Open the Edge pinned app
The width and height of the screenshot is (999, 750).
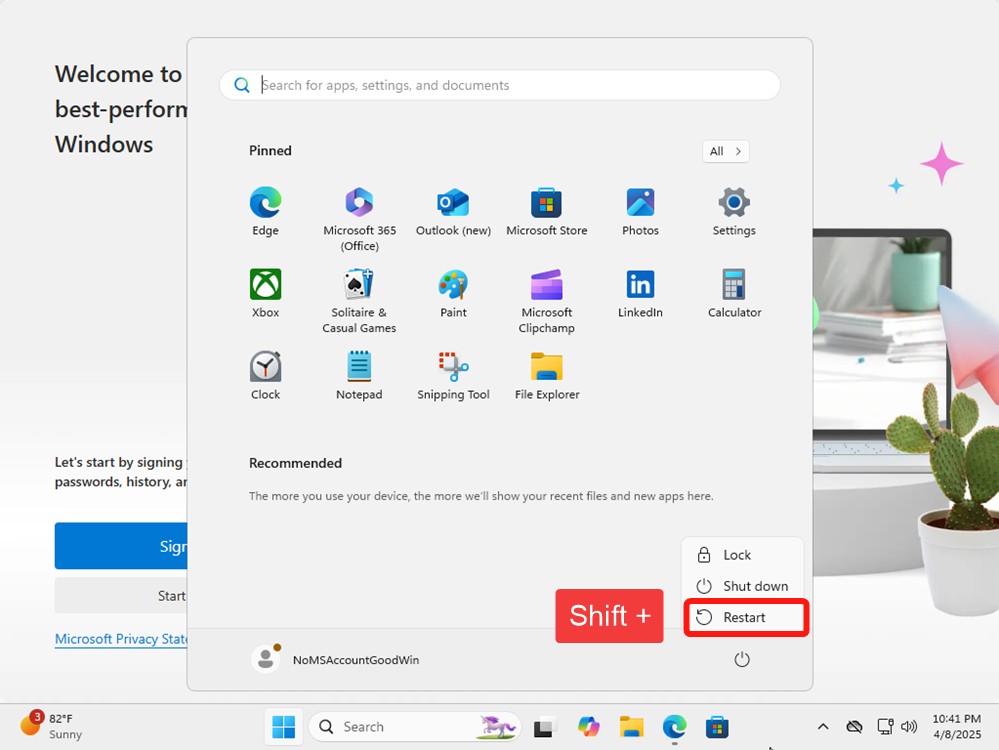tap(265, 212)
